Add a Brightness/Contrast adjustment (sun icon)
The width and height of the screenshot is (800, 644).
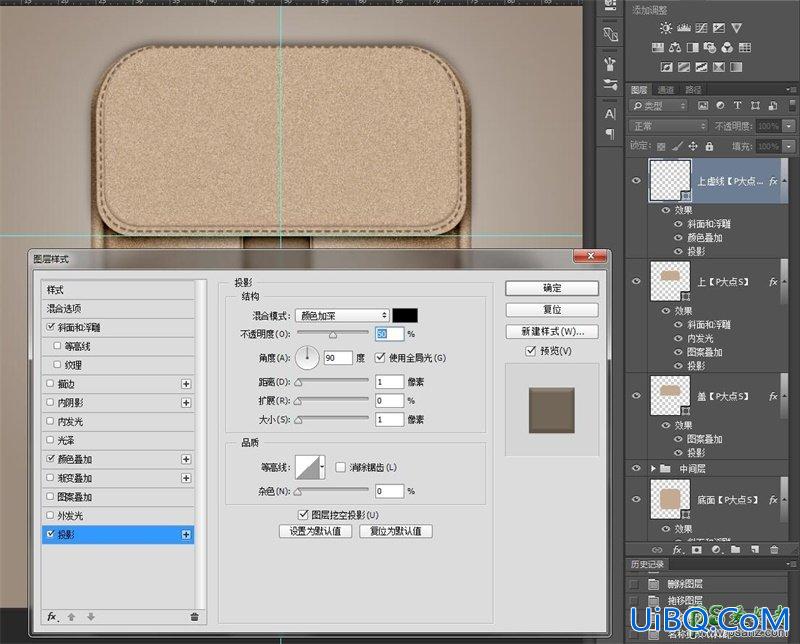point(666,29)
